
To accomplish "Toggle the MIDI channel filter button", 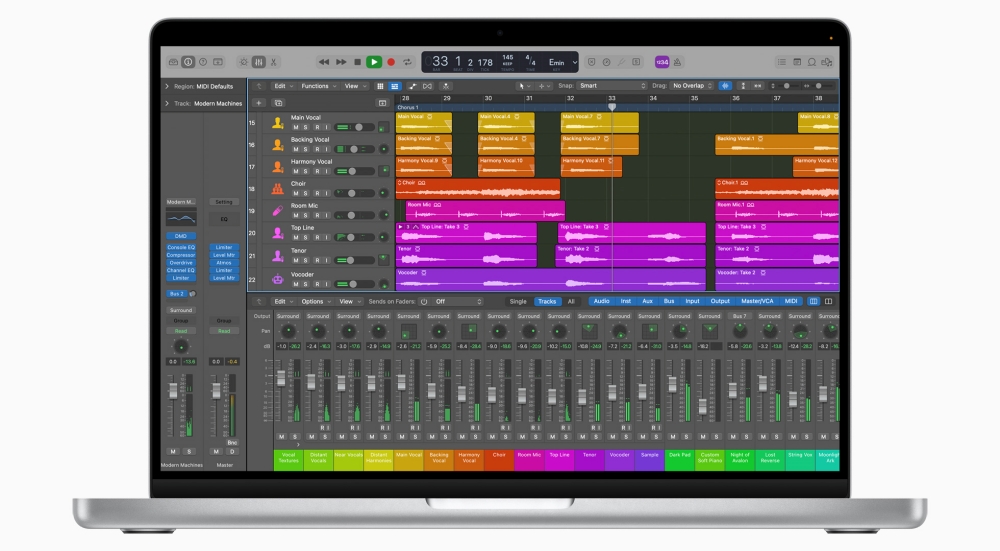I will 791,301.
